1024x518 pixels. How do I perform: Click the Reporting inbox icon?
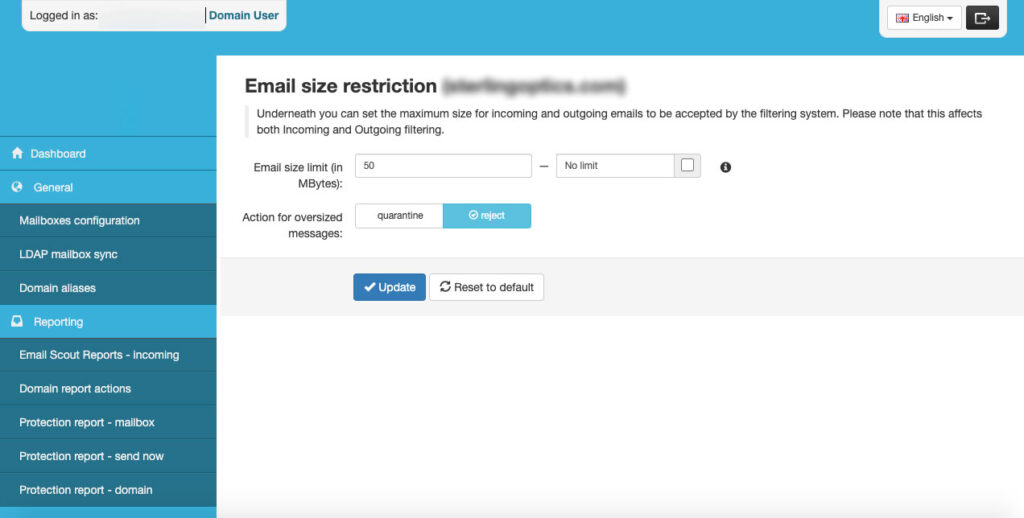(18, 321)
